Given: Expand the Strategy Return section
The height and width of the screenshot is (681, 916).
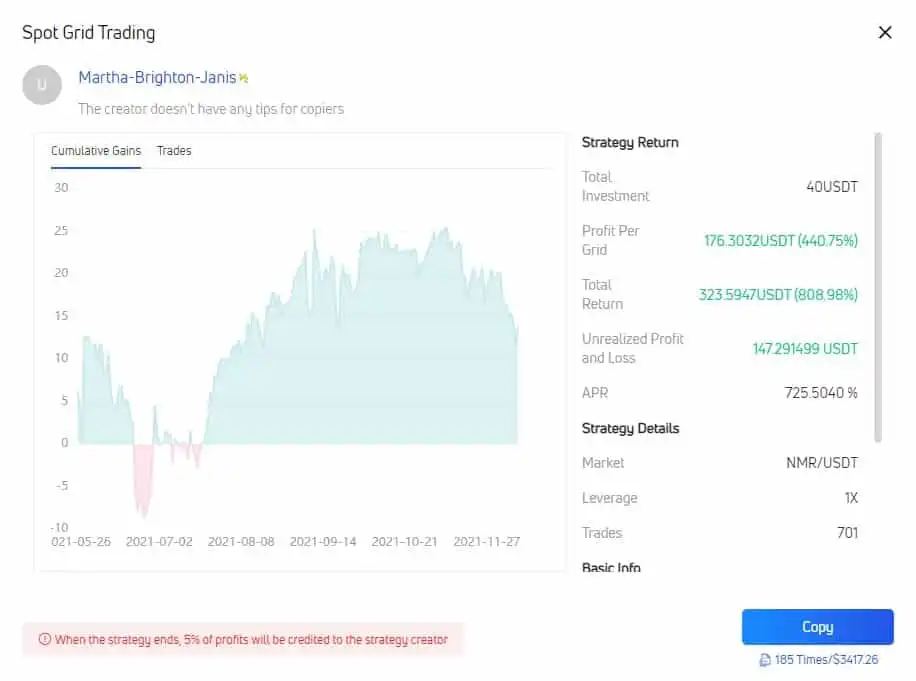Looking at the screenshot, I should pos(630,142).
